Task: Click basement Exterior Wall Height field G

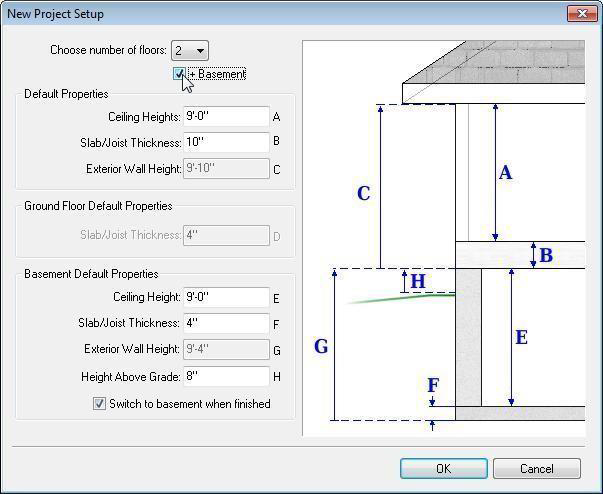Action: 227,350
